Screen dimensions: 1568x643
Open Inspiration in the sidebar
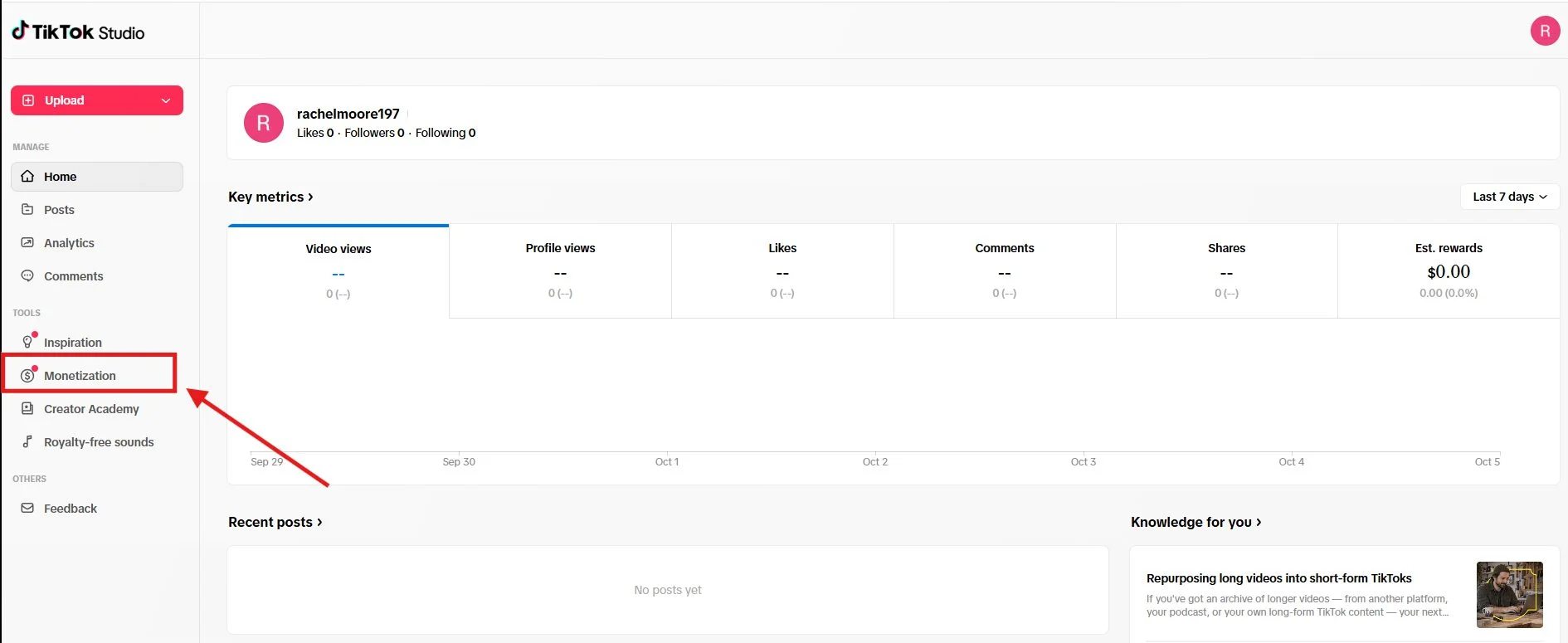point(97,343)
